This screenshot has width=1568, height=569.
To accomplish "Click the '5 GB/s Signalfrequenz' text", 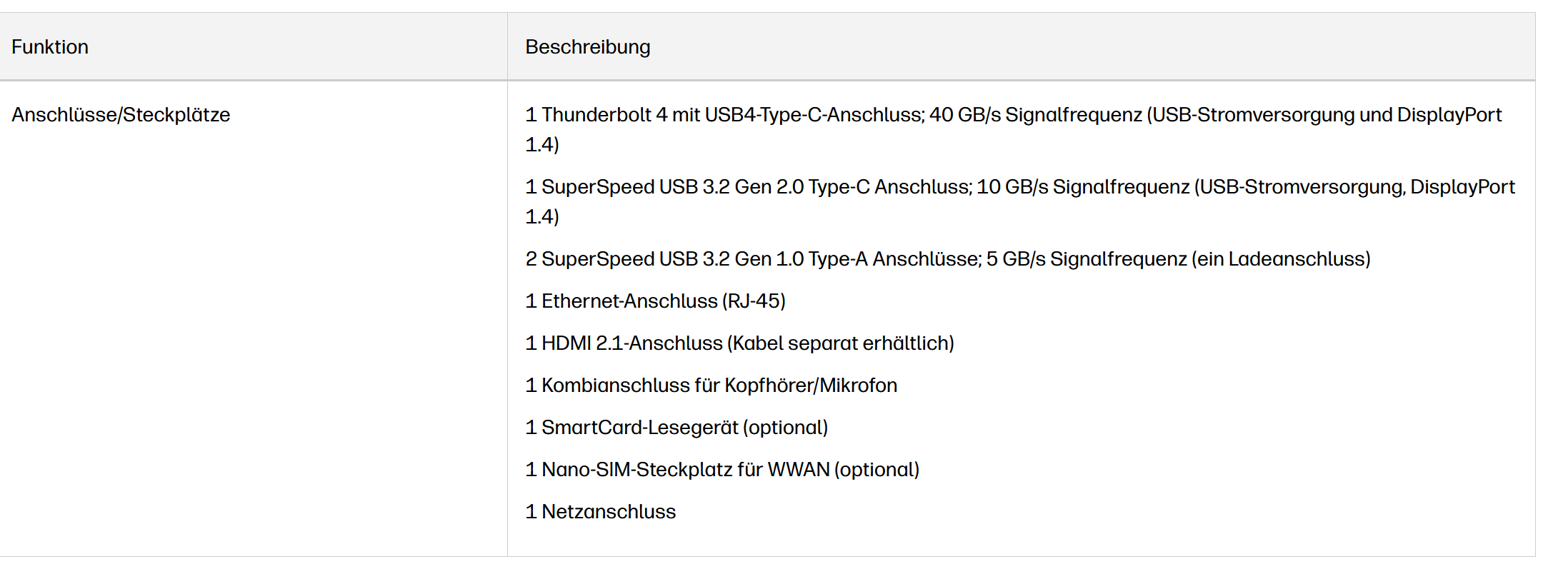I will [x=1086, y=259].
